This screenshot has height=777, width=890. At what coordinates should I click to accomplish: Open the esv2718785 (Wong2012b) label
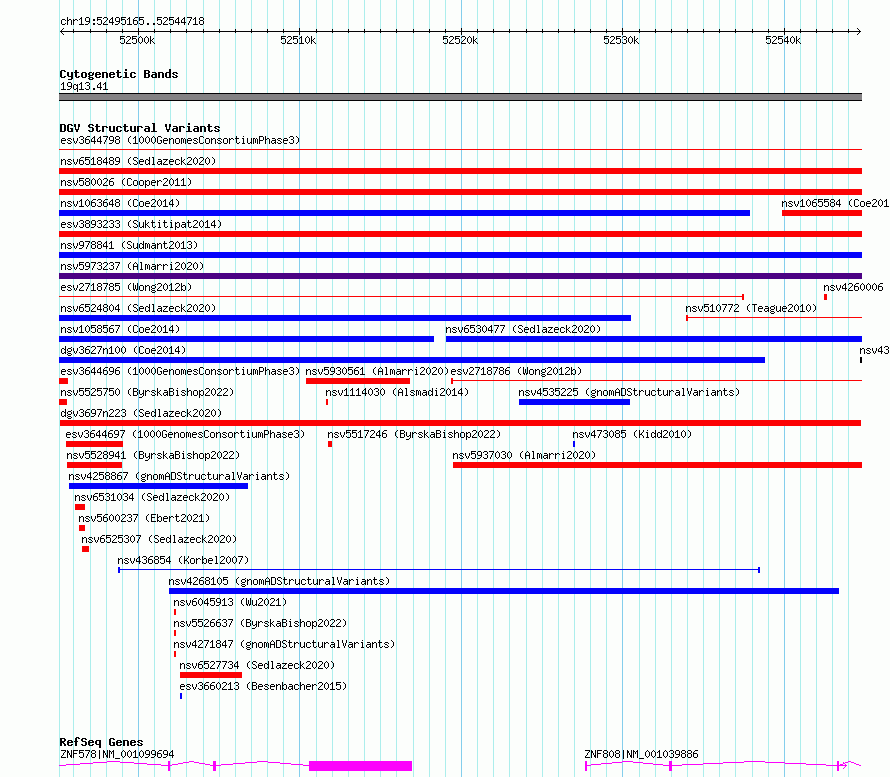coord(126,287)
